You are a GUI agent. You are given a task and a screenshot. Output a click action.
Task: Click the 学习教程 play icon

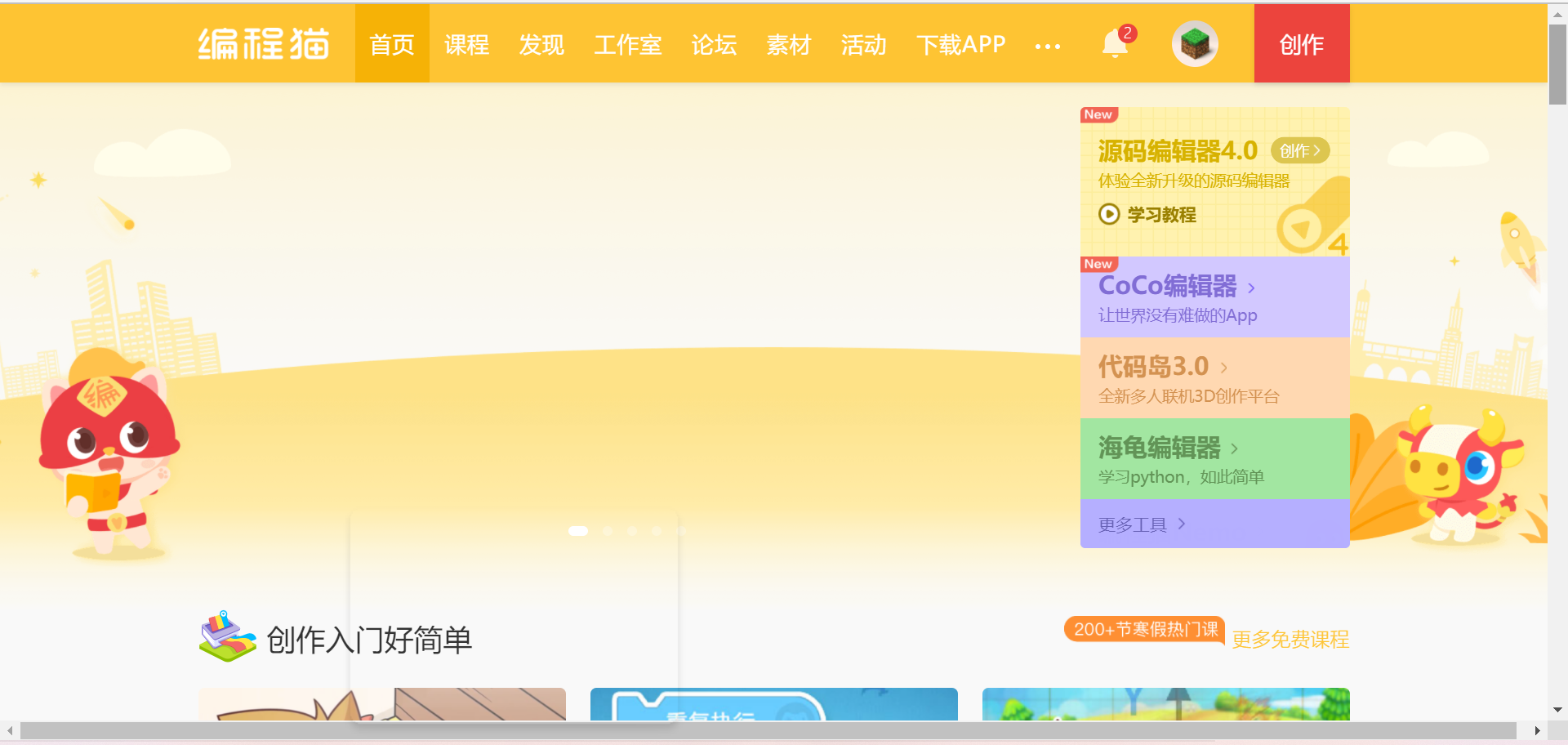coord(1108,214)
